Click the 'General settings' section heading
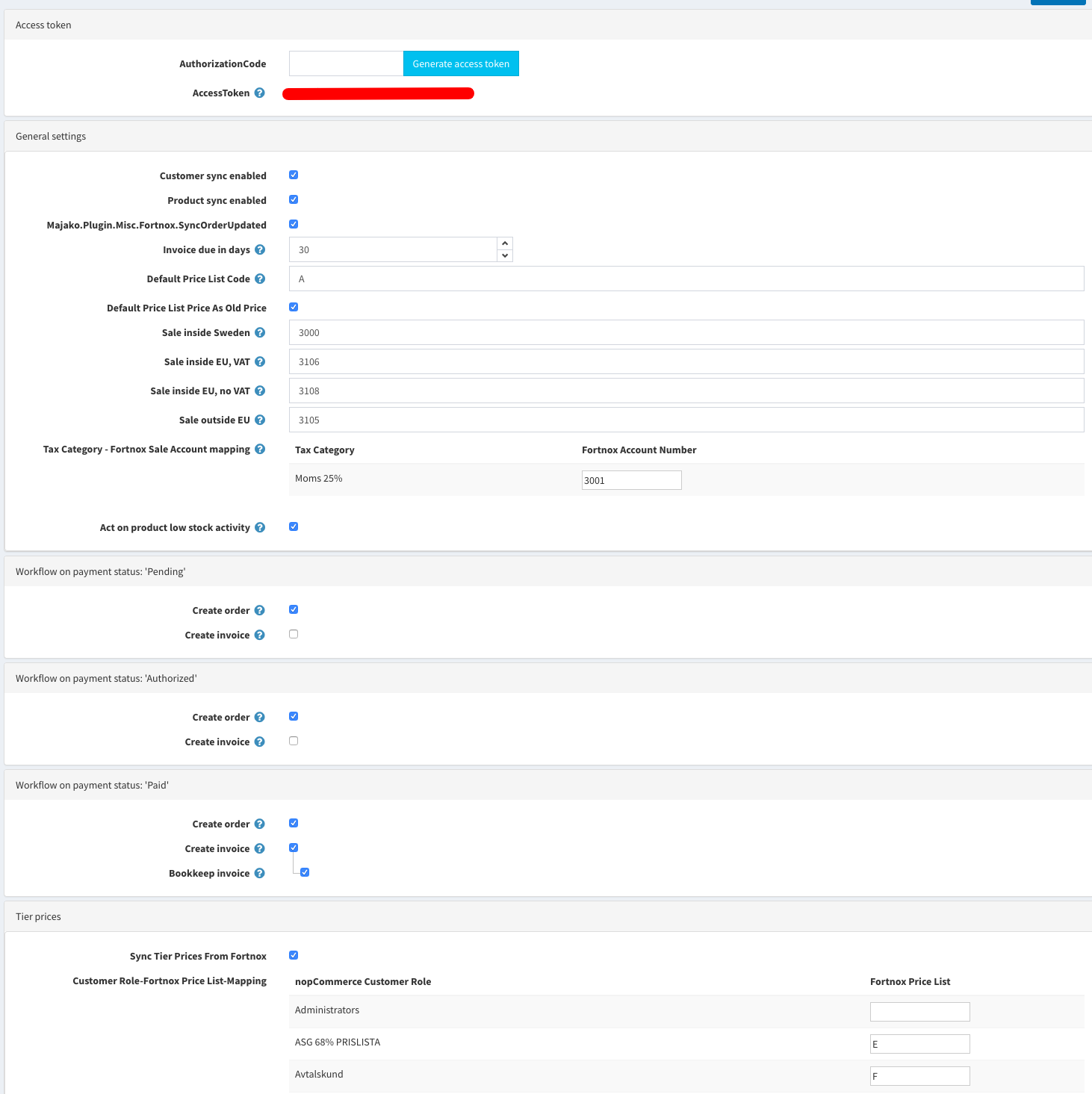The width and height of the screenshot is (1092, 1094). point(51,136)
